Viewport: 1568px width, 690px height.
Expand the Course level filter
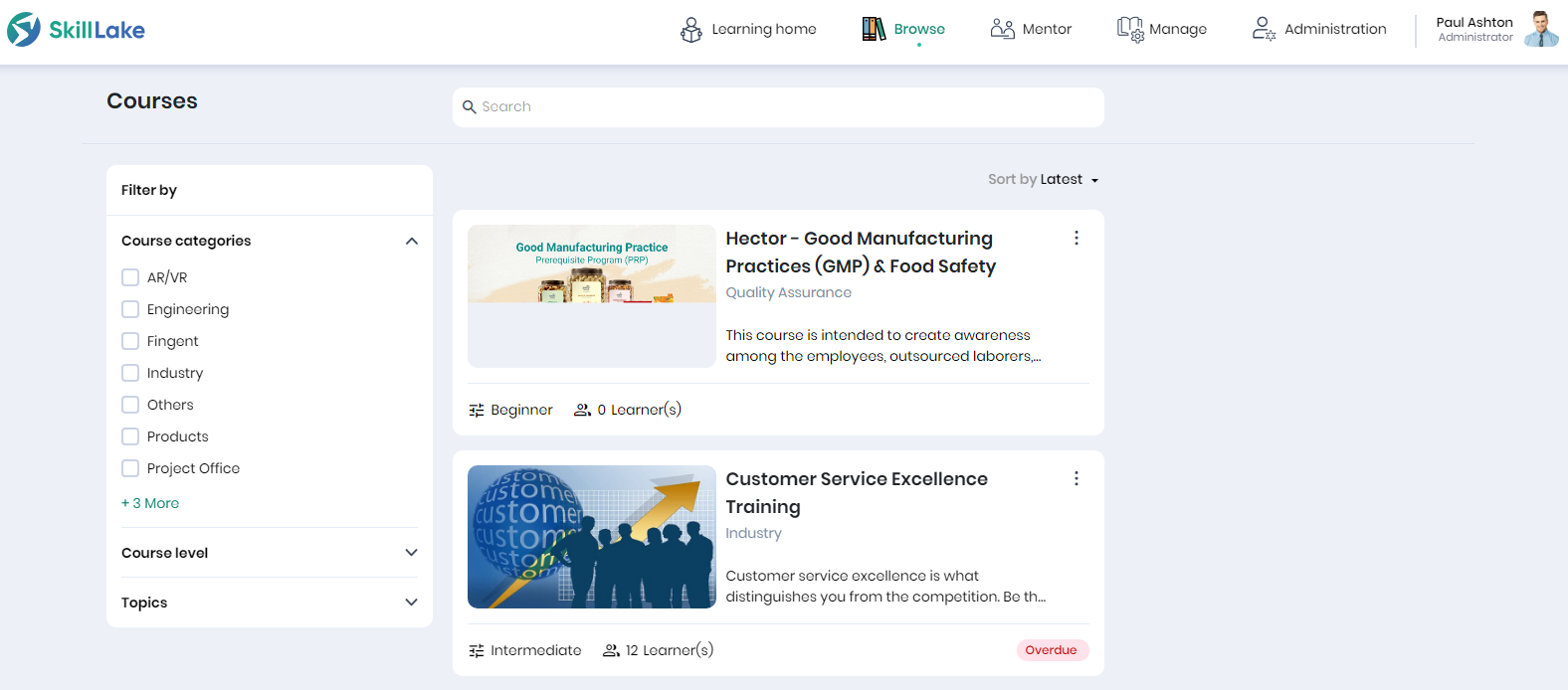coord(412,553)
